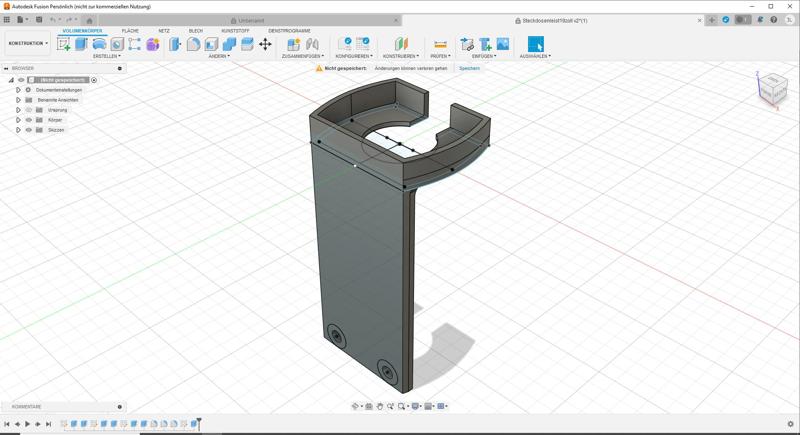Switch to the Blech ribbon tab
This screenshot has width=800, height=435.
click(195, 31)
